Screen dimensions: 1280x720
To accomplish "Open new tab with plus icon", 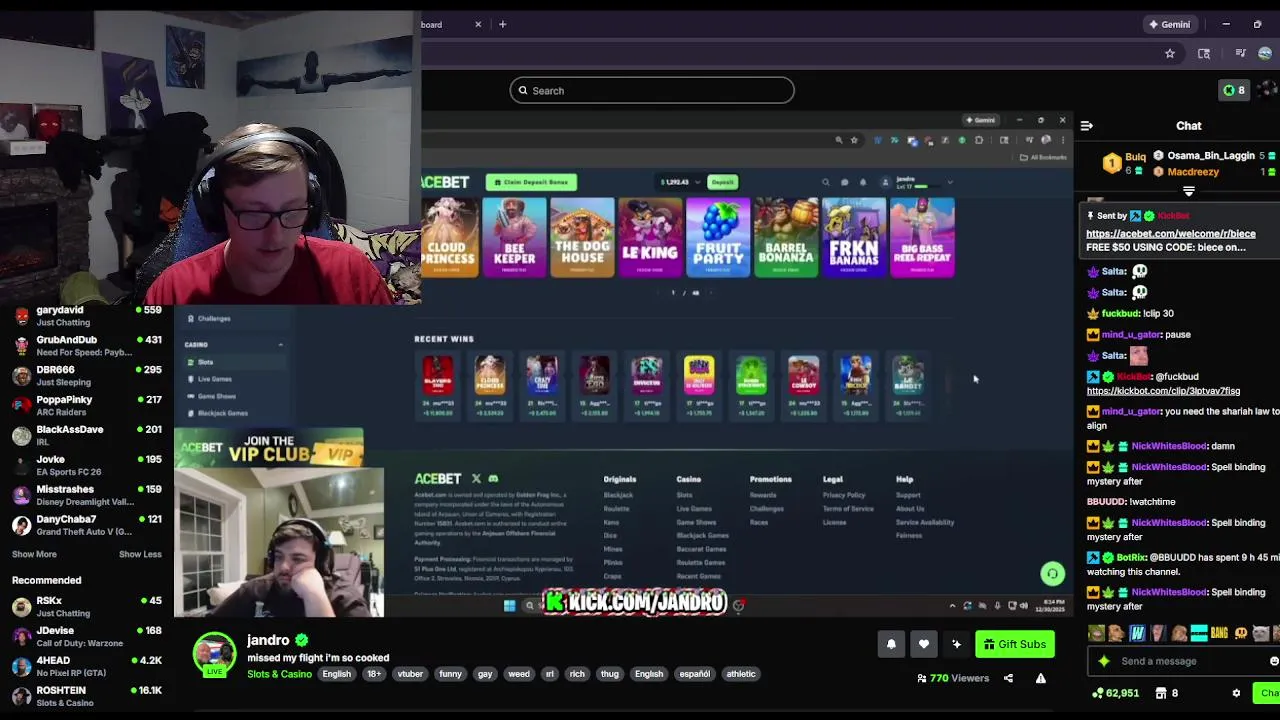I will pyautogui.click(x=503, y=24).
